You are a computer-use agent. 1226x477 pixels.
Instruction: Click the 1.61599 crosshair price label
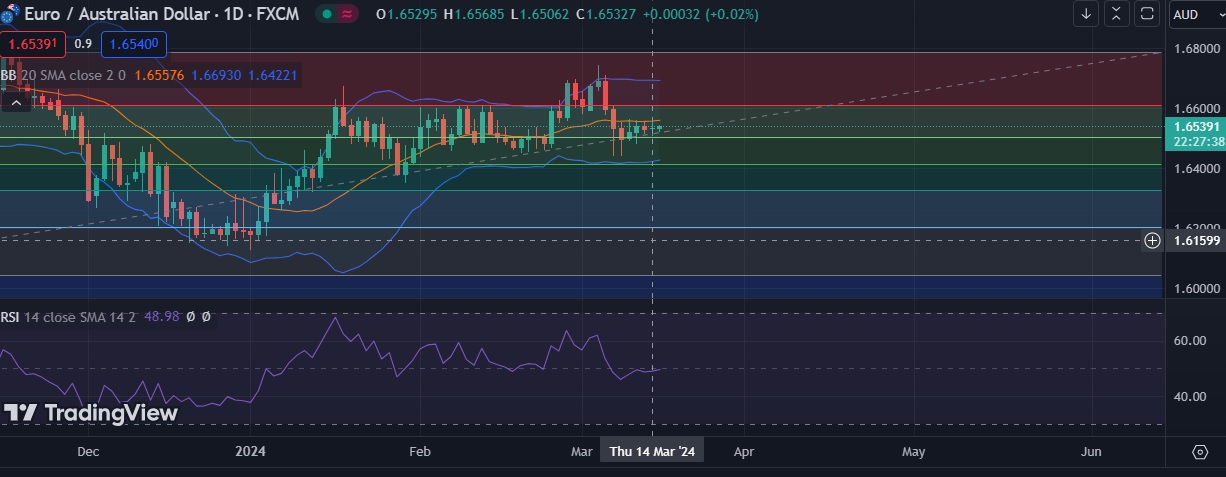click(1196, 241)
